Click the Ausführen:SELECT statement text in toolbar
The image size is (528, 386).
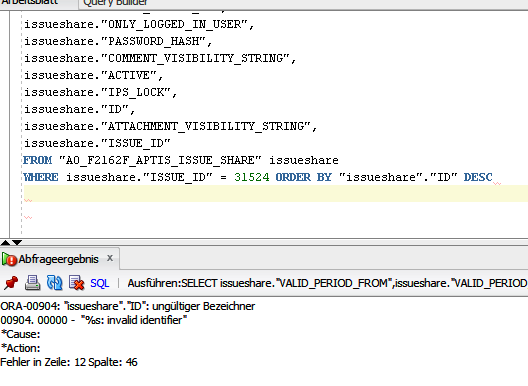point(327,283)
